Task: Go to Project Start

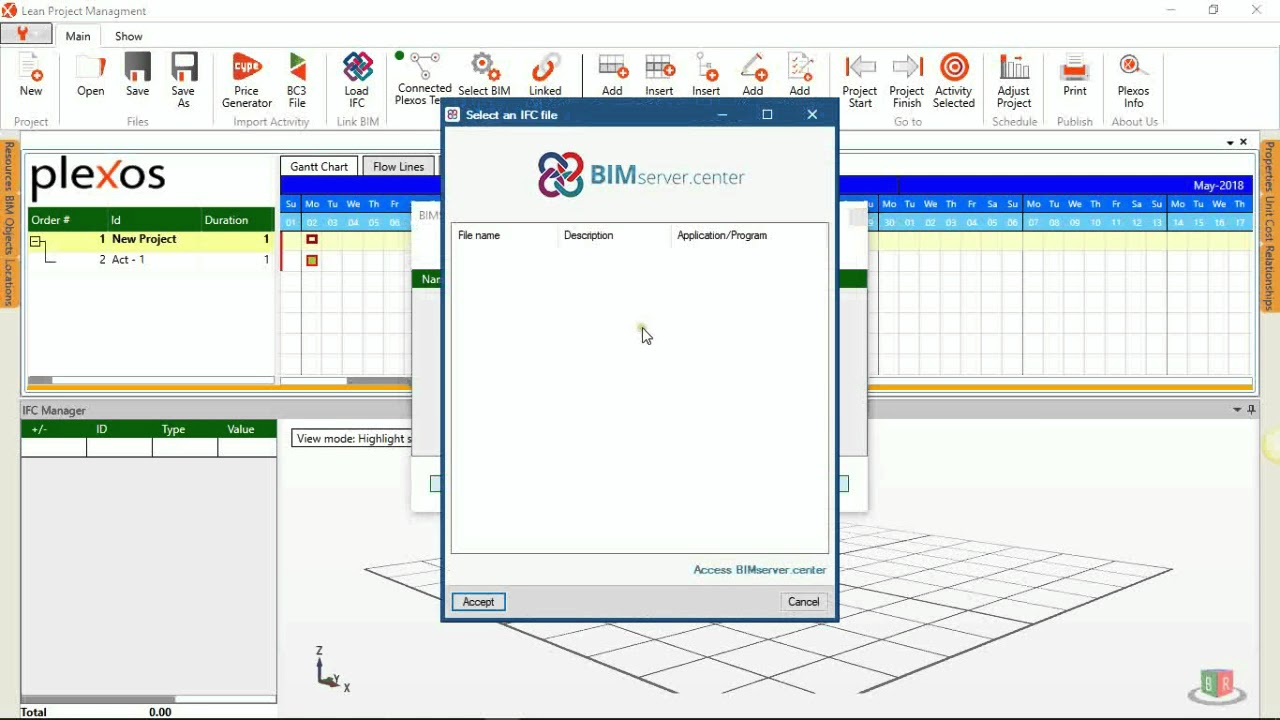Action: (860, 68)
